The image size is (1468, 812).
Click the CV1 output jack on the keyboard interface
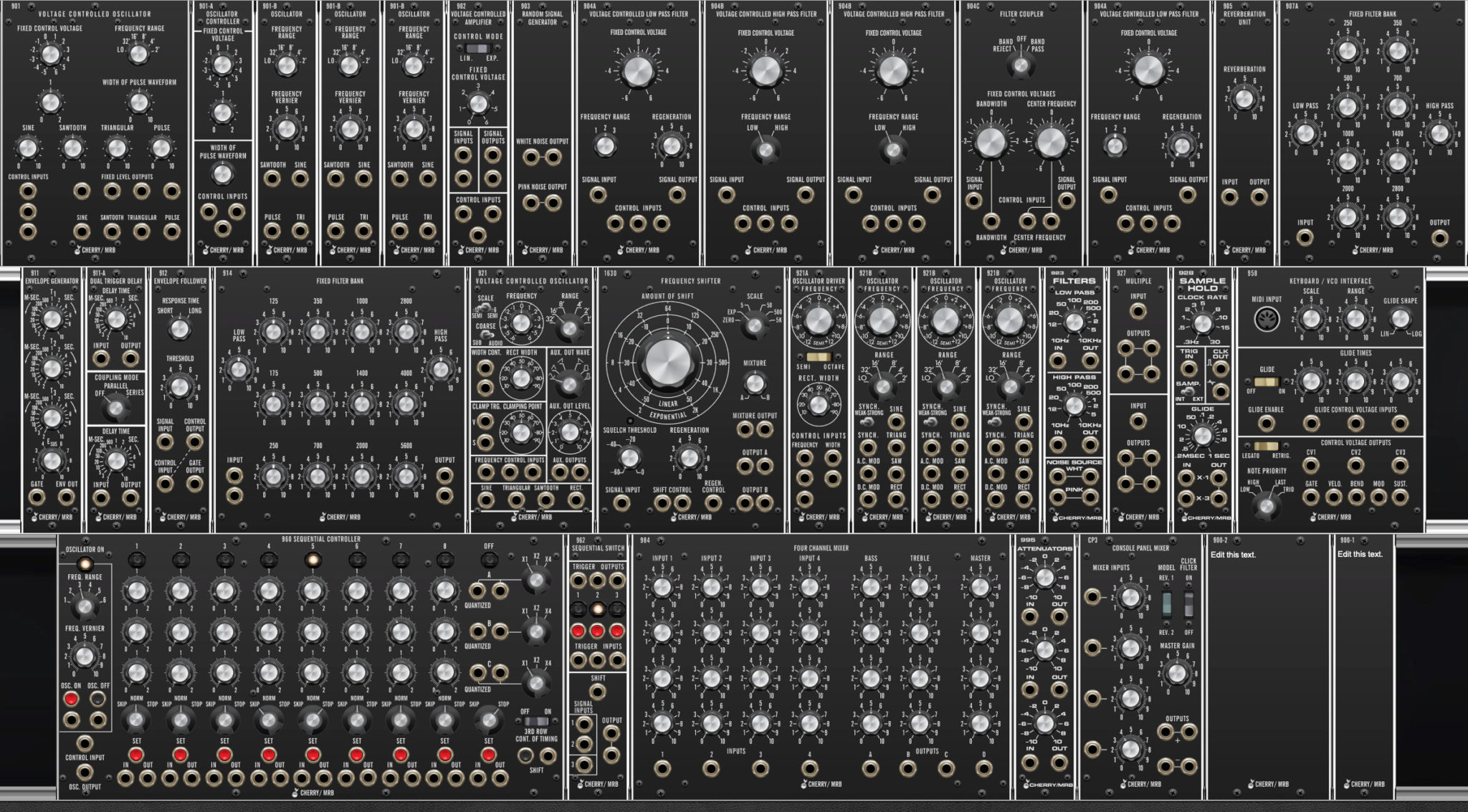1311,464
